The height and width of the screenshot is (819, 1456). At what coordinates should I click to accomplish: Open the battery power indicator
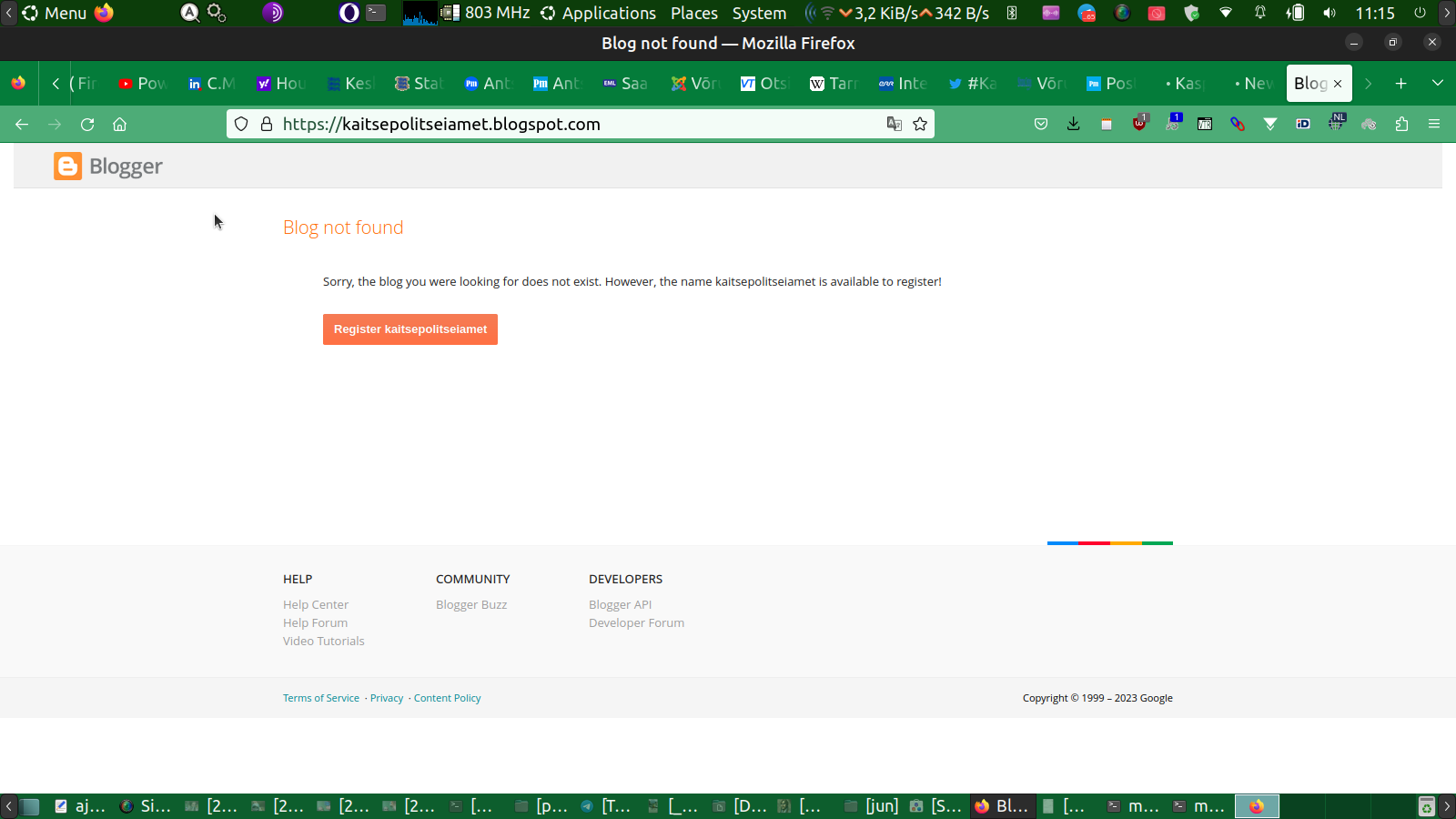1295,13
